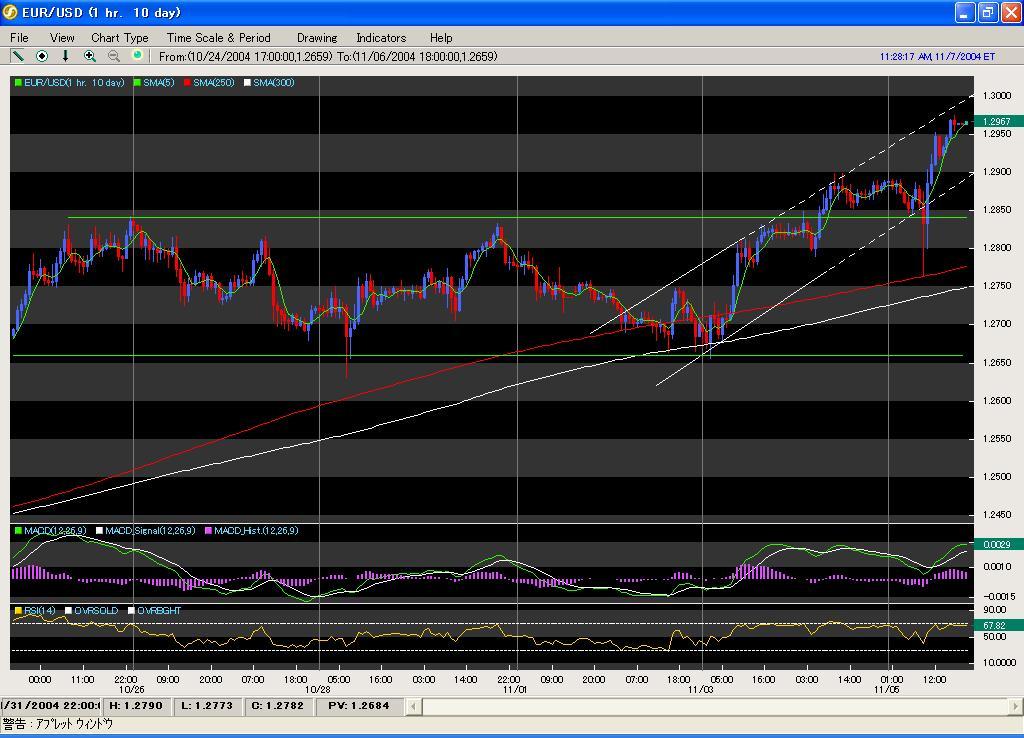
Task: Click the RSI value tag 67.82
Action: [998, 626]
